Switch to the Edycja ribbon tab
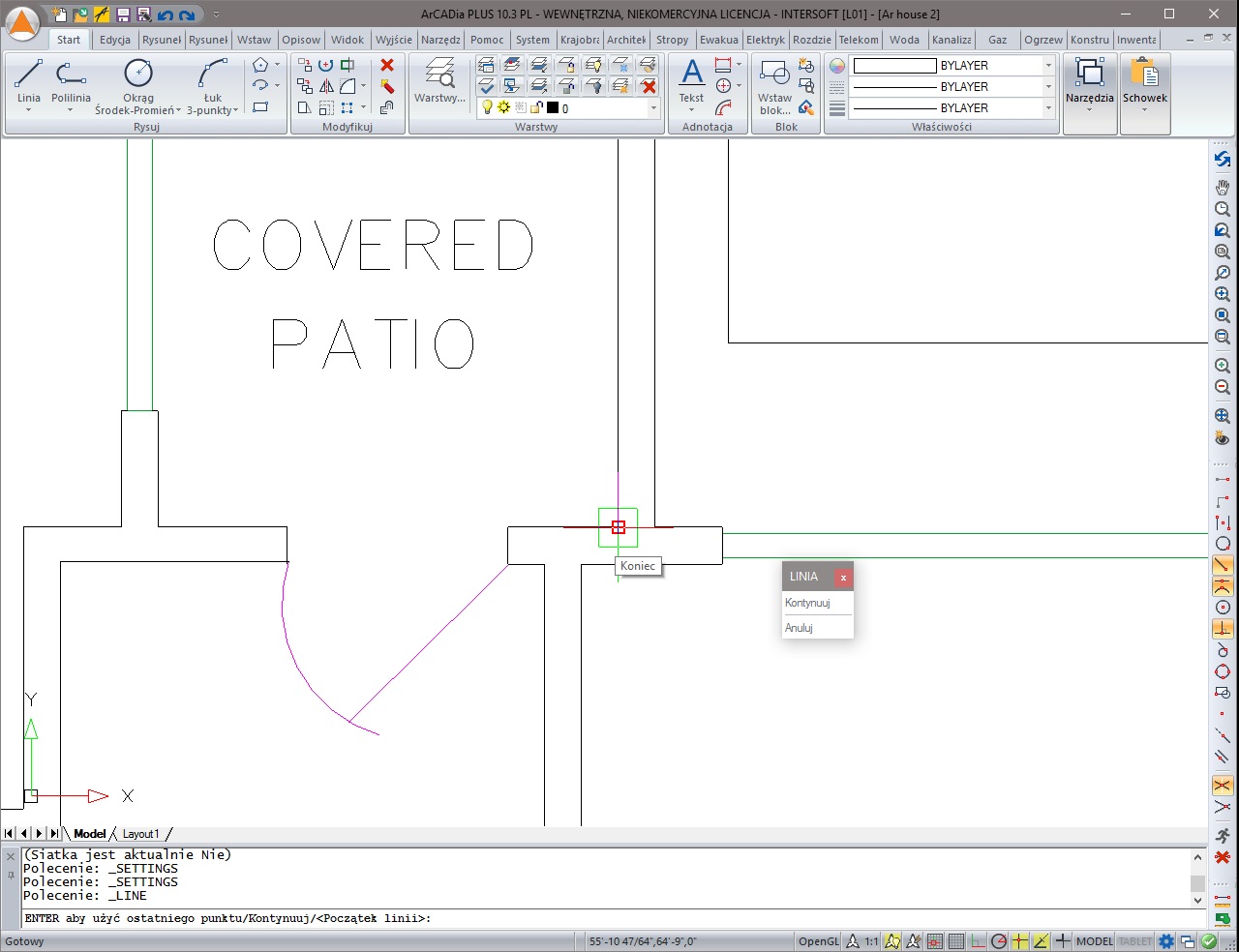 [x=115, y=40]
